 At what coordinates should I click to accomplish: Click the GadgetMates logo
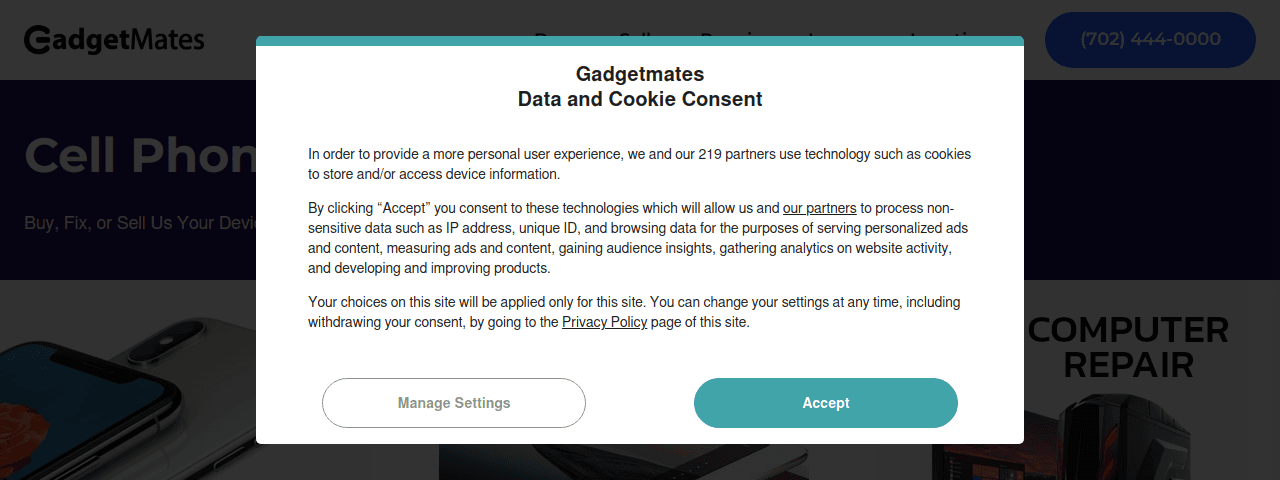pyautogui.click(x=114, y=40)
